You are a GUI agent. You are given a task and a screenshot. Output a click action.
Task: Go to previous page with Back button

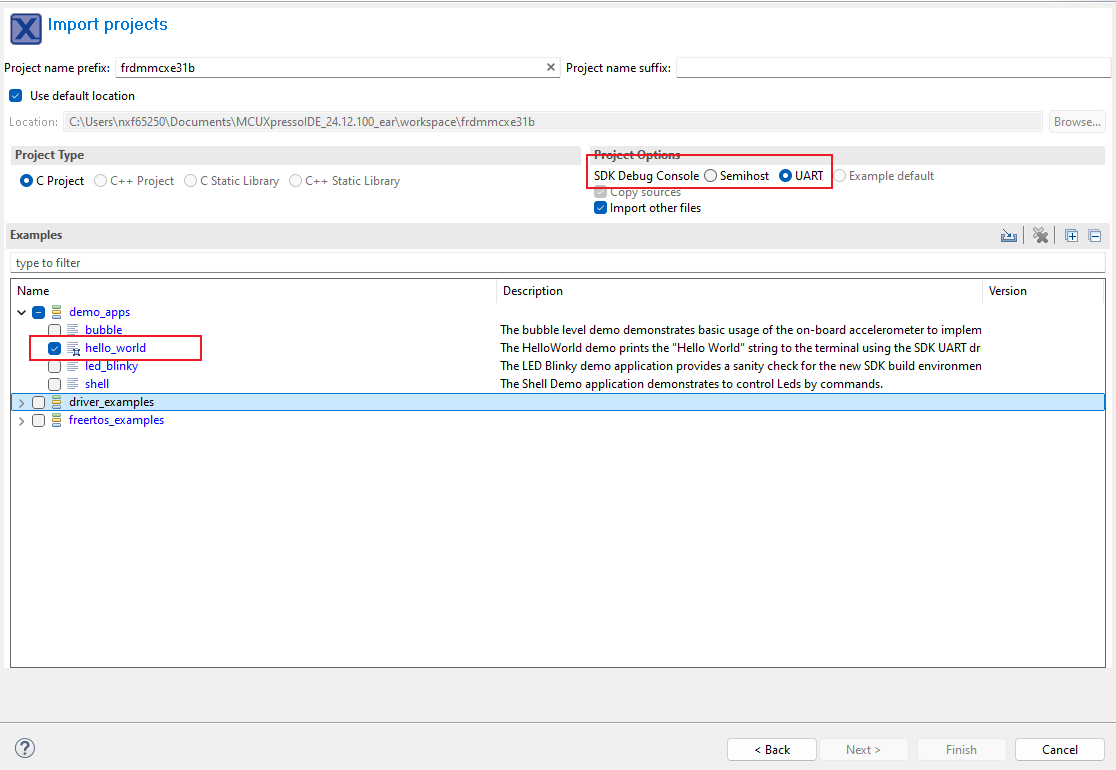pyautogui.click(x=771, y=749)
